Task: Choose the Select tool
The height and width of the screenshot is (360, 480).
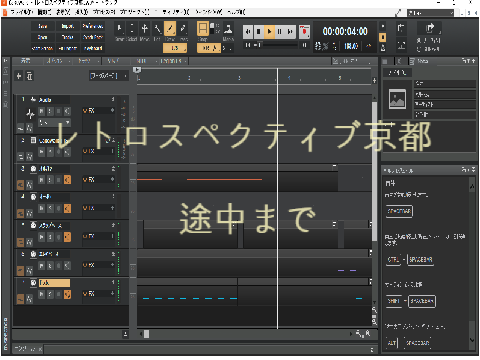Action: tap(132, 29)
